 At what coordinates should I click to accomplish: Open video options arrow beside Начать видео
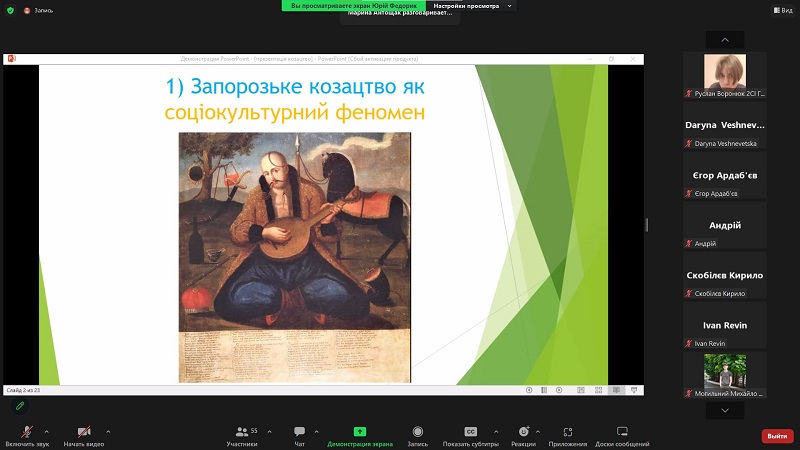coord(108,432)
